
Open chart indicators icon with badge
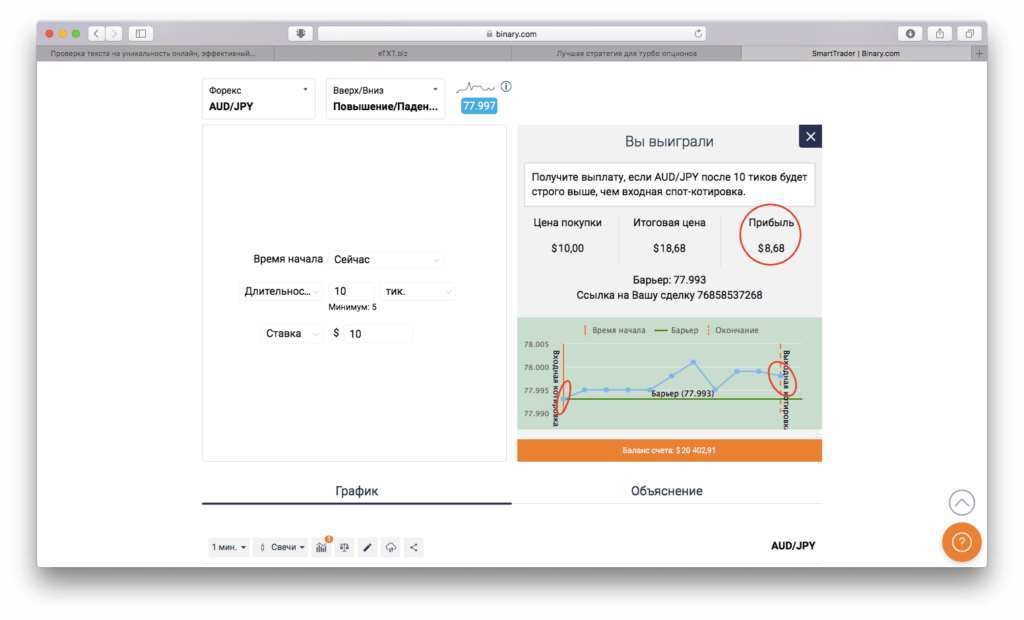tap(321, 547)
